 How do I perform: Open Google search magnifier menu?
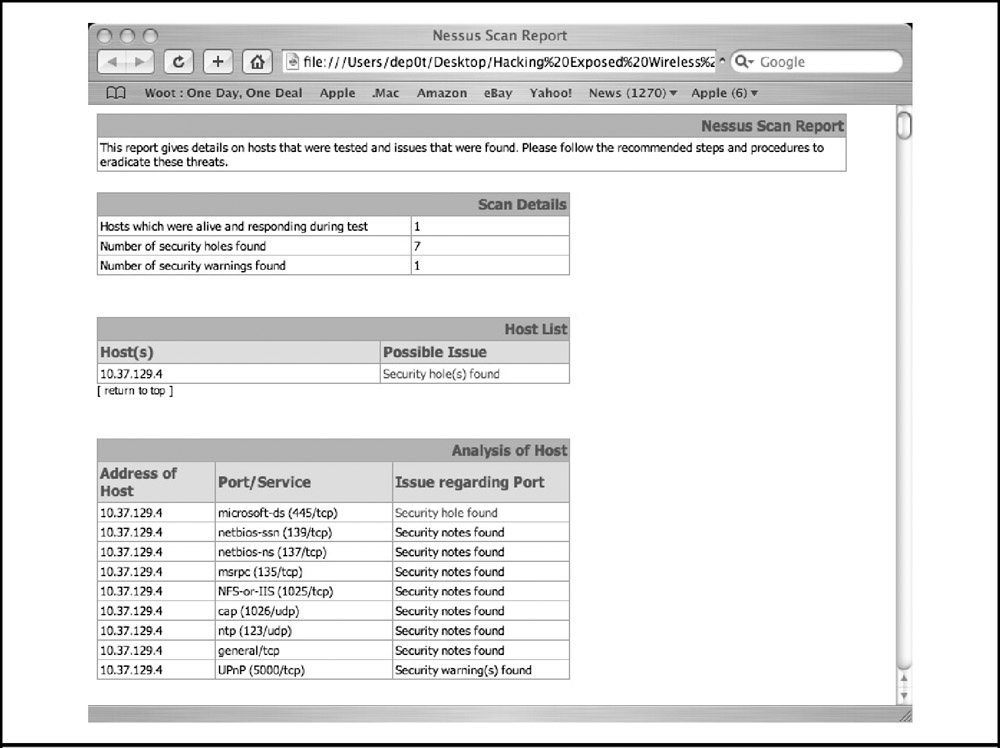tap(744, 62)
